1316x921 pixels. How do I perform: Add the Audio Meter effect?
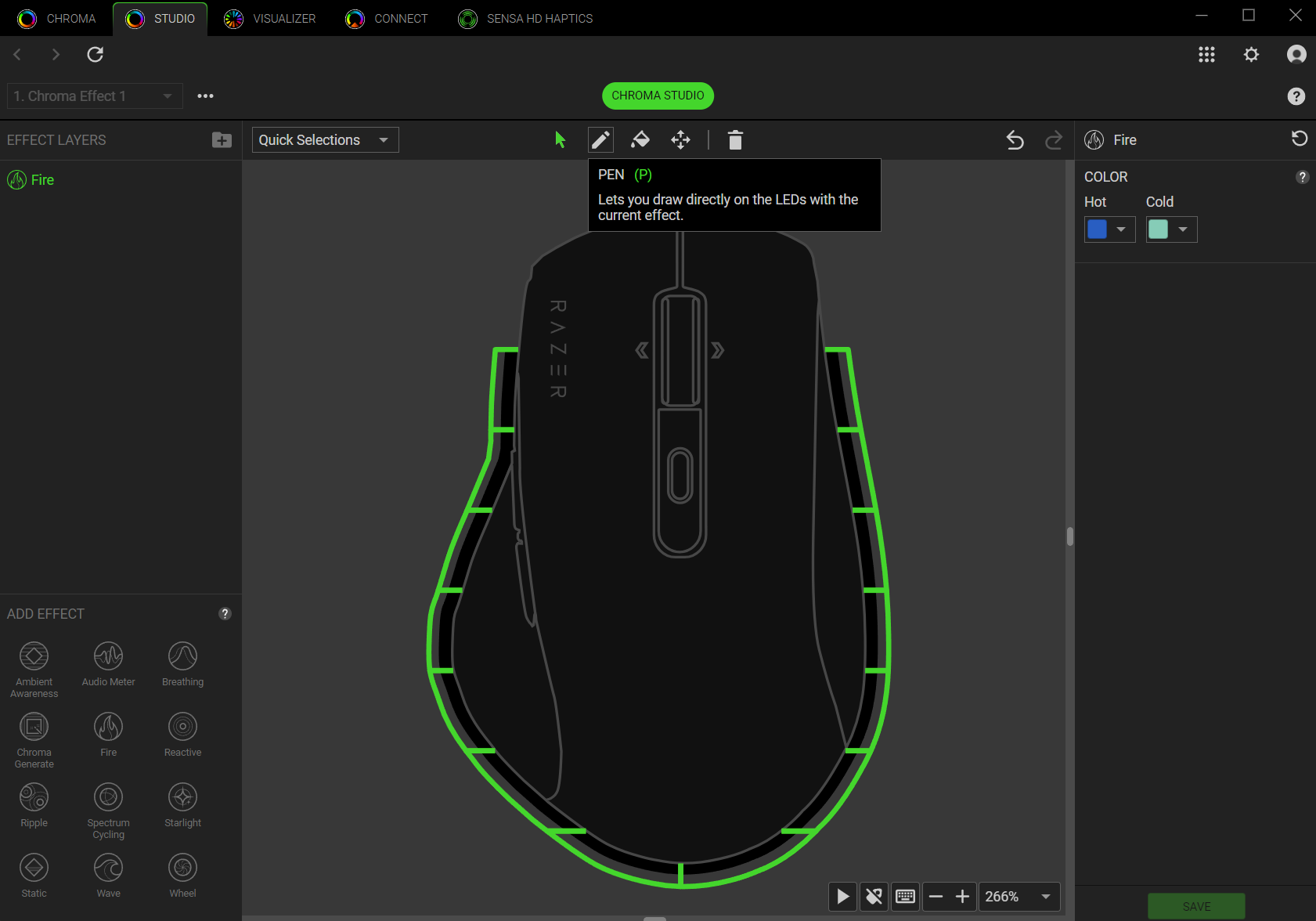click(108, 664)
